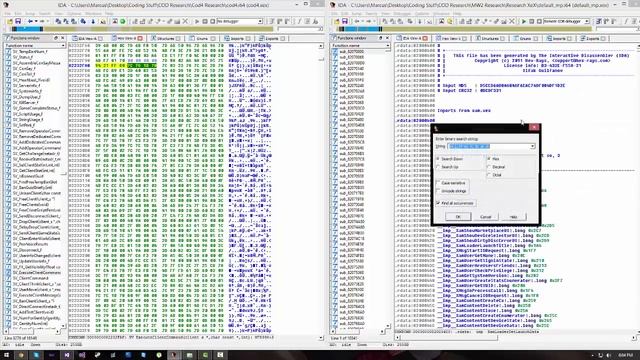Select SV_Status_f in left functions list
Image resolution: width=640 pixels, height=360 pixels.
(x=22, y=58)
